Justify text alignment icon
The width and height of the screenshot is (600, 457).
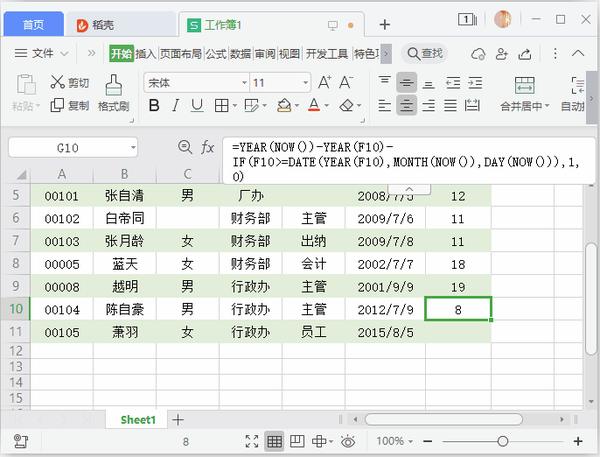tap(450, 105)
